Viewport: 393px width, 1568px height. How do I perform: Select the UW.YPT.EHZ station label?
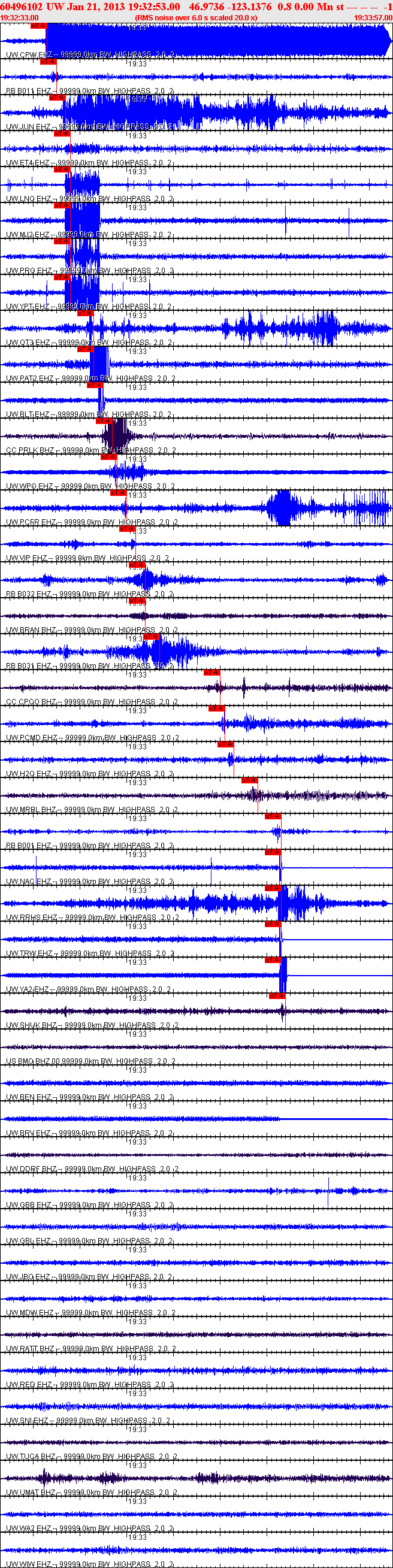click(28, 306)
